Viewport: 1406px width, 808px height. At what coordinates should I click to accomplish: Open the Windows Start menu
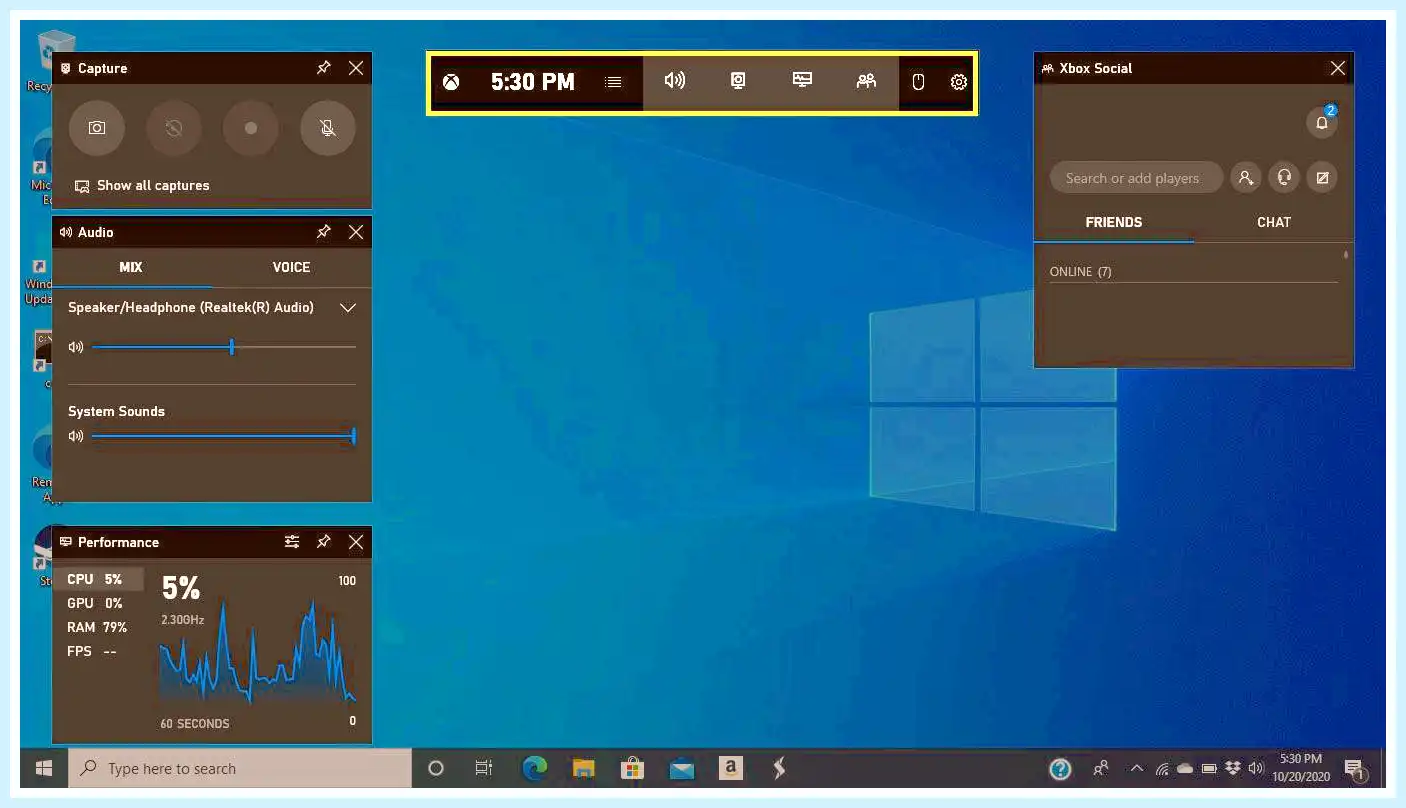(x=44, y=768)
